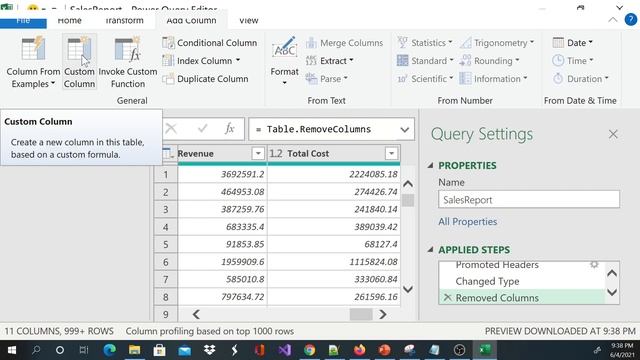Open Invoke Custom Function
Viewport: 640px width, 360px height.
point(128,62)
